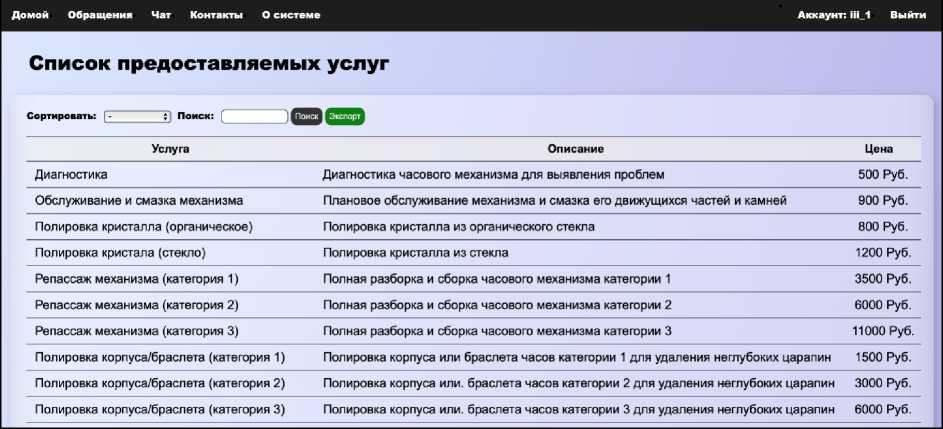This screenshot has height=429, width=943.
Task: Go to Обращения page
Action: (100, 15)
